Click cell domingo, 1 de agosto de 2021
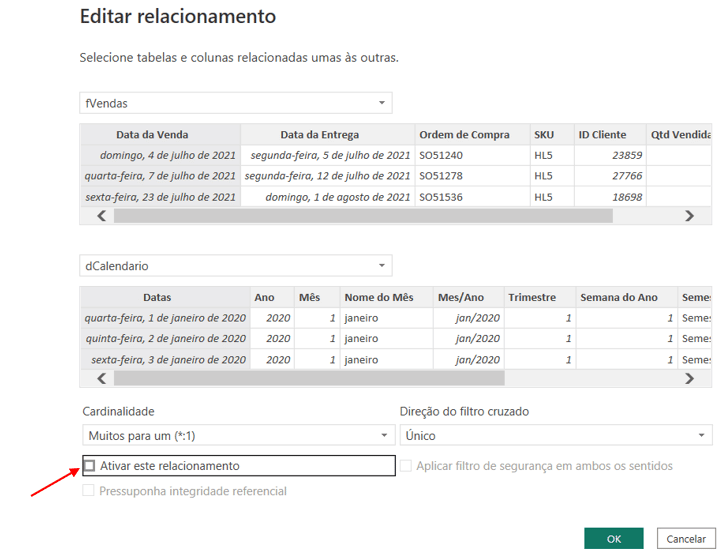 point(328,197)
